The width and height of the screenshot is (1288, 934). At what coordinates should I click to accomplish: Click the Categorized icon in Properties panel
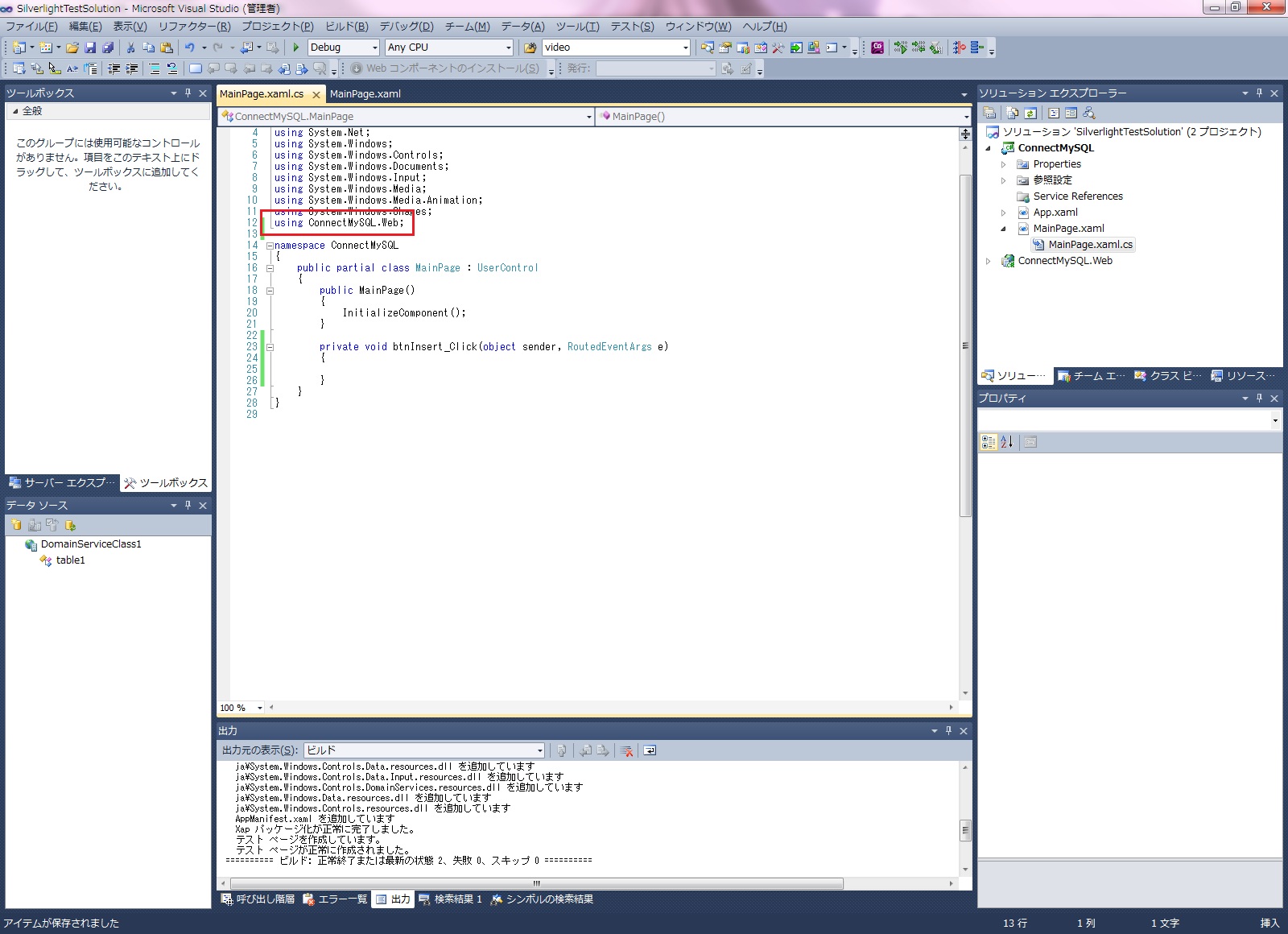coord(989,441)
